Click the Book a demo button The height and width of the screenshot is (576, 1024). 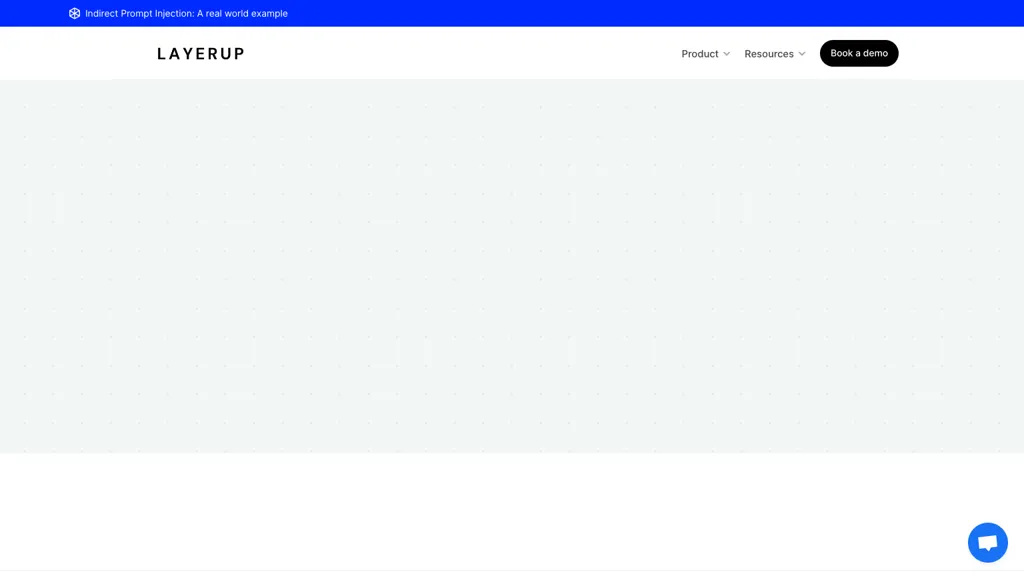click(858, 53)
